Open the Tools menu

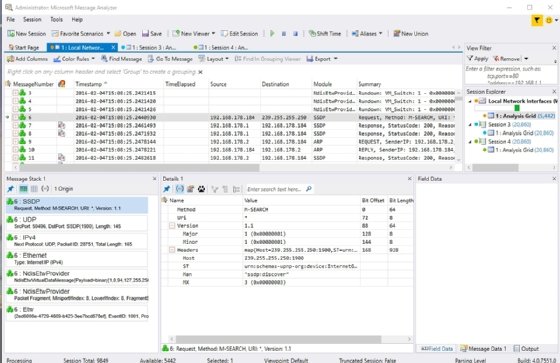(x=56, y=19)
